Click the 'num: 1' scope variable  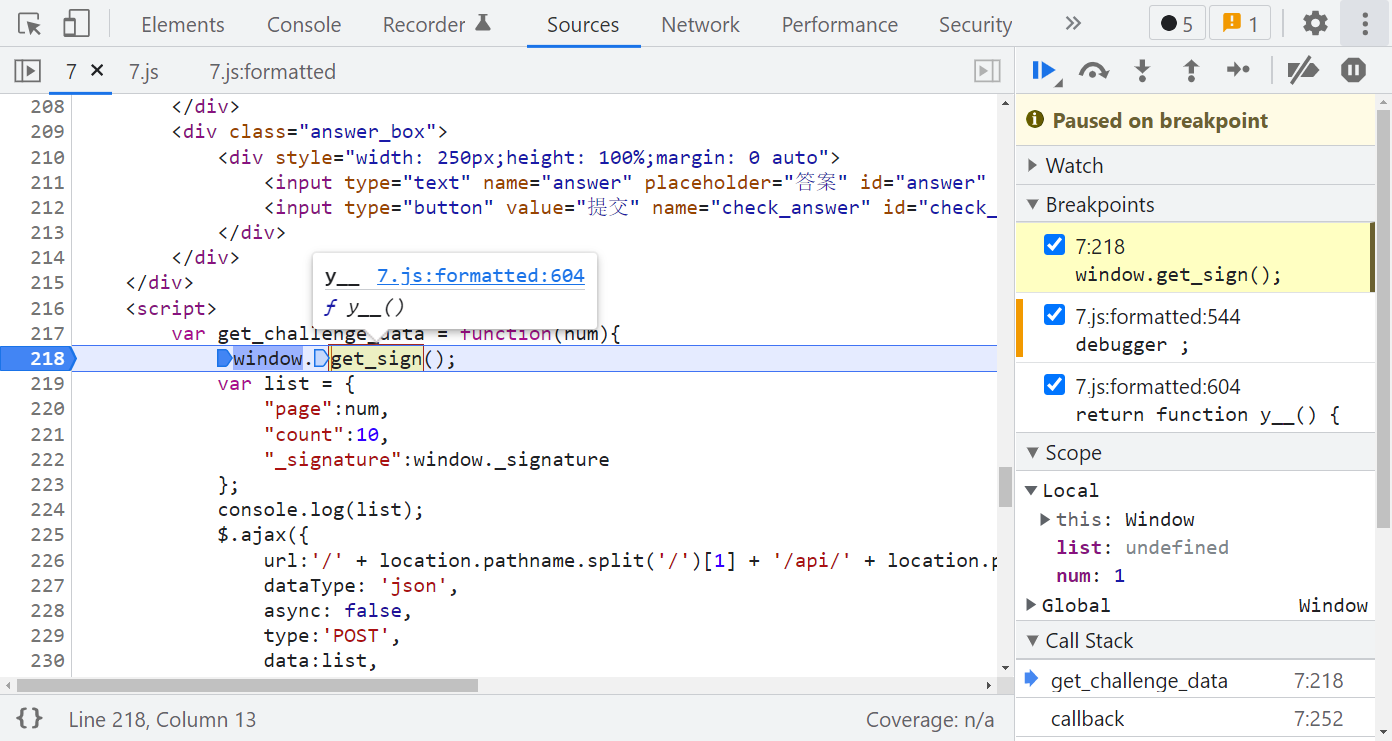coord(1090,576)
